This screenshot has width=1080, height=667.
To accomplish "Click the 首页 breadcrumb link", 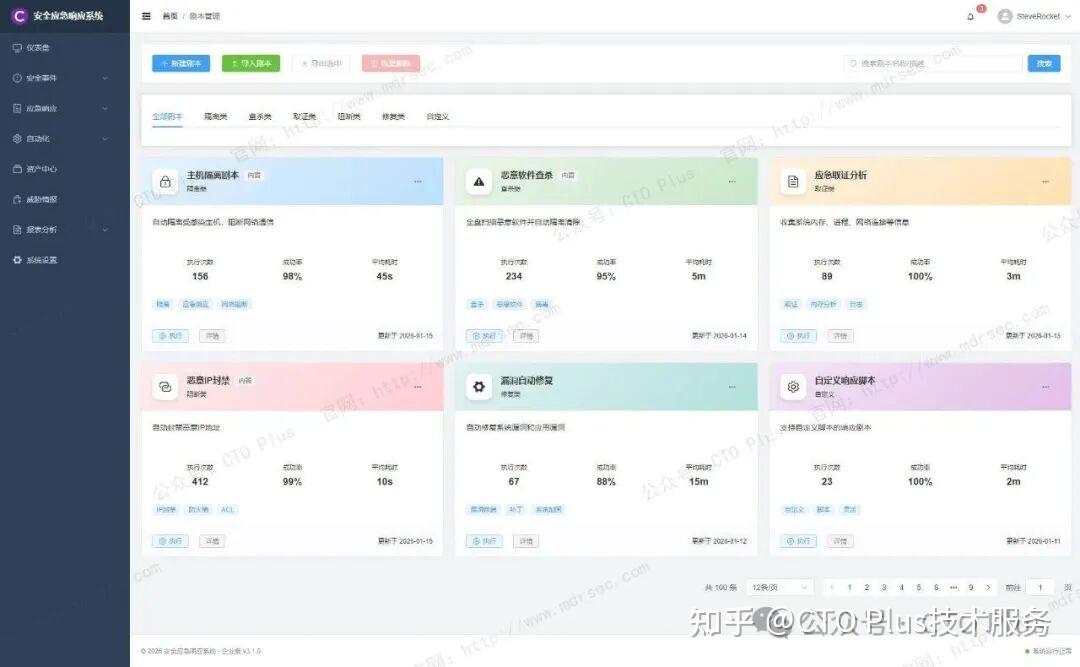I will click(169, 16).
